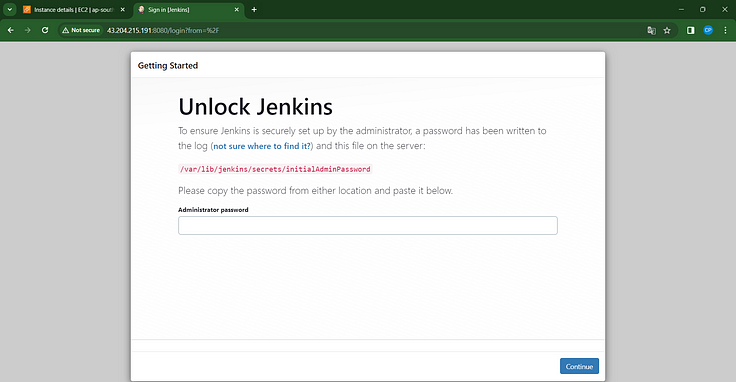Viewport: 736px width, 382px height.
Task: Click the forward navigation arrow
Action: (x=28, y=30)
